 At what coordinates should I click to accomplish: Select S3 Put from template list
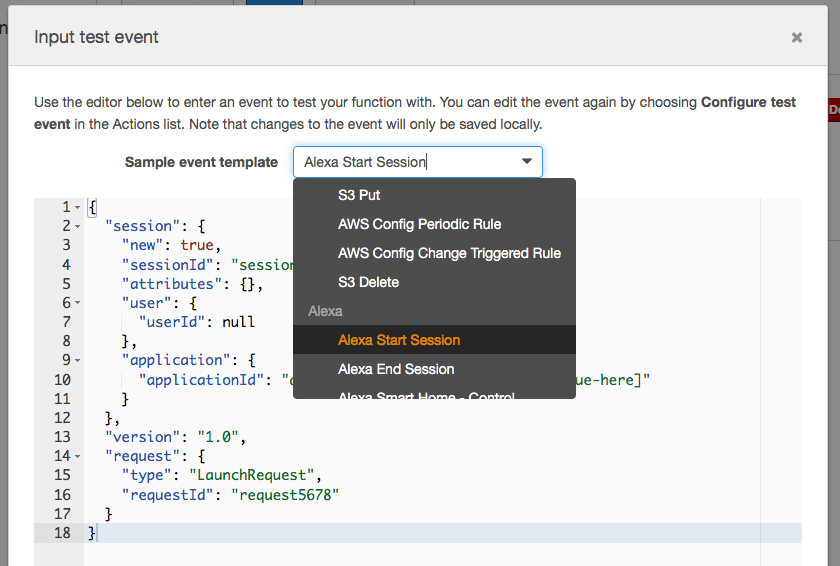point(359,195)
